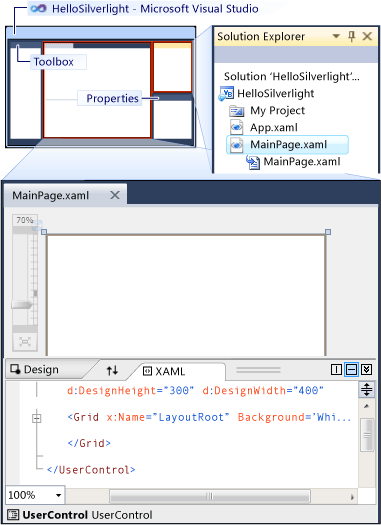Click the App.xaml file icon
Screen dimensions: 381x525
tap(236, 127)
